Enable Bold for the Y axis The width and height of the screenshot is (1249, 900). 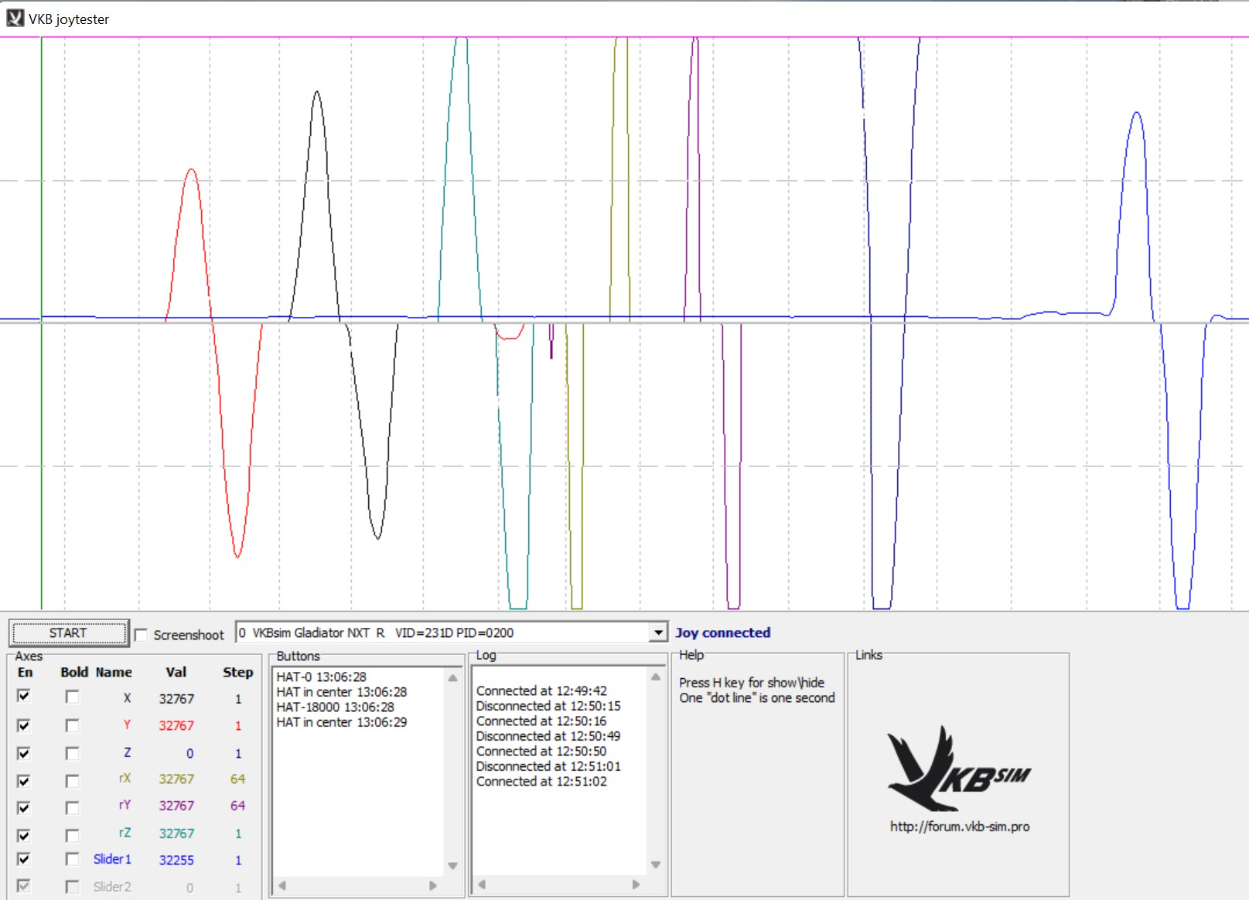tap(73, 725)
